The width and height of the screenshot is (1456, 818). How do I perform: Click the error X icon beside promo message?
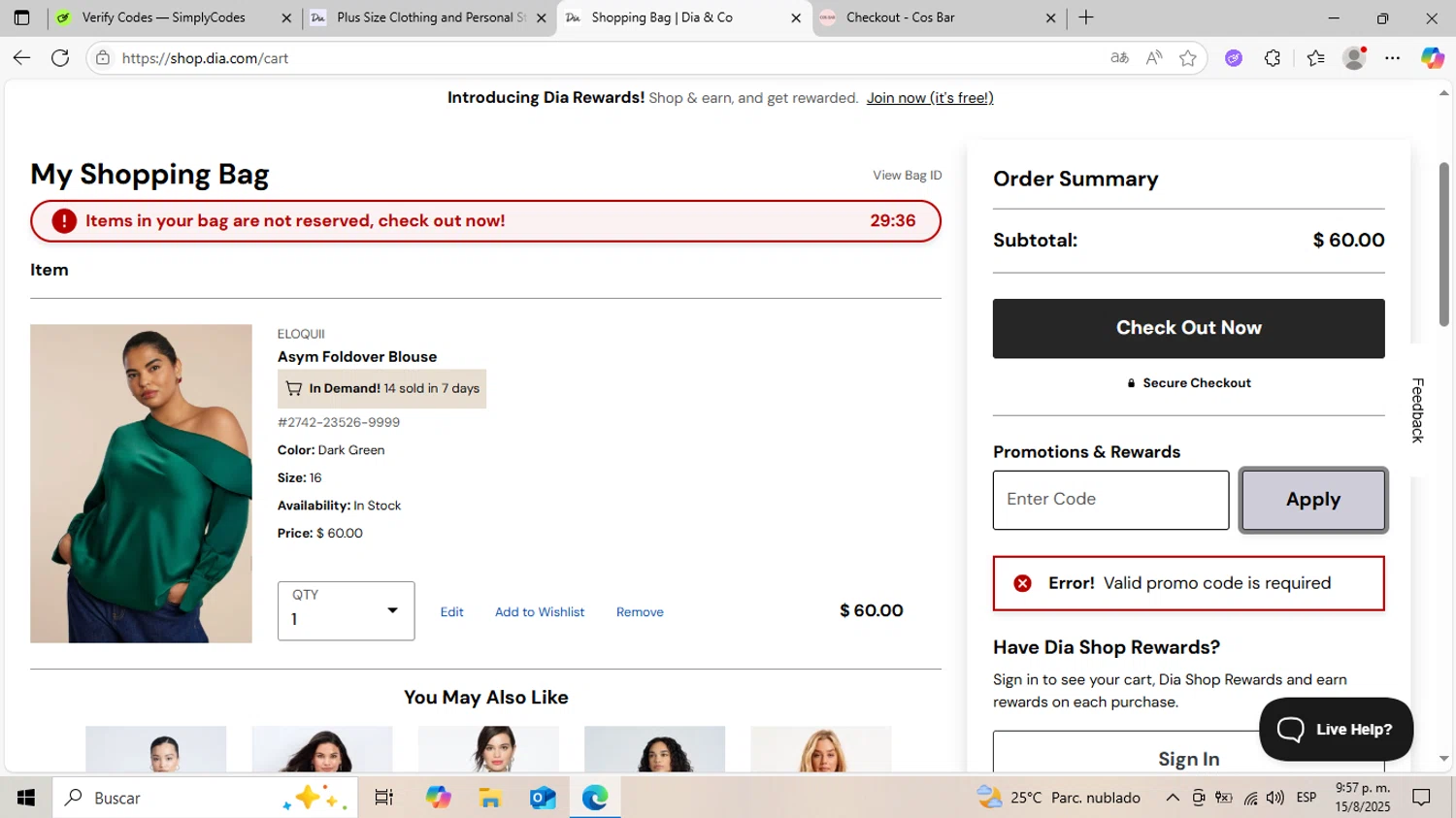(x=1022, y=583)
